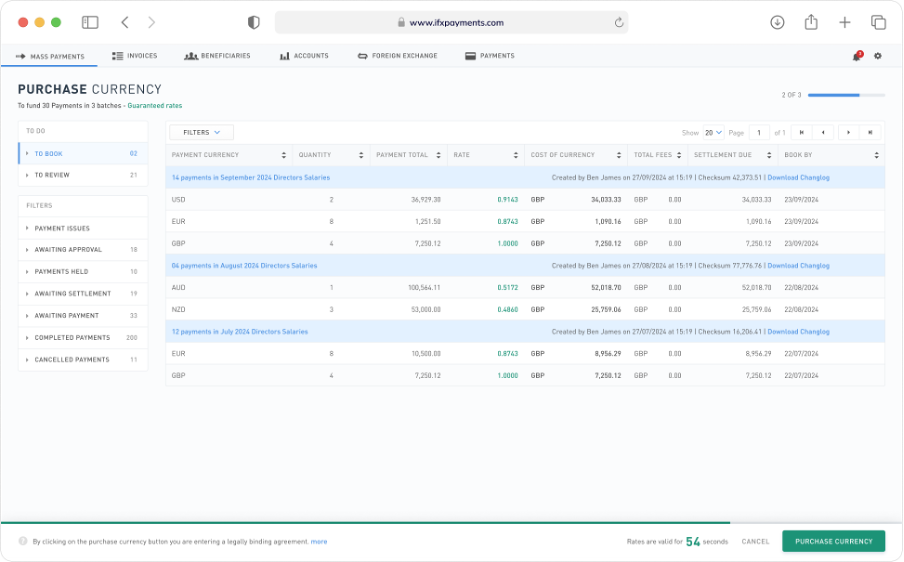Click the browser address bar
Image resolution: width=904 pixels, height=562 pixels.
(x=451, y=22)
